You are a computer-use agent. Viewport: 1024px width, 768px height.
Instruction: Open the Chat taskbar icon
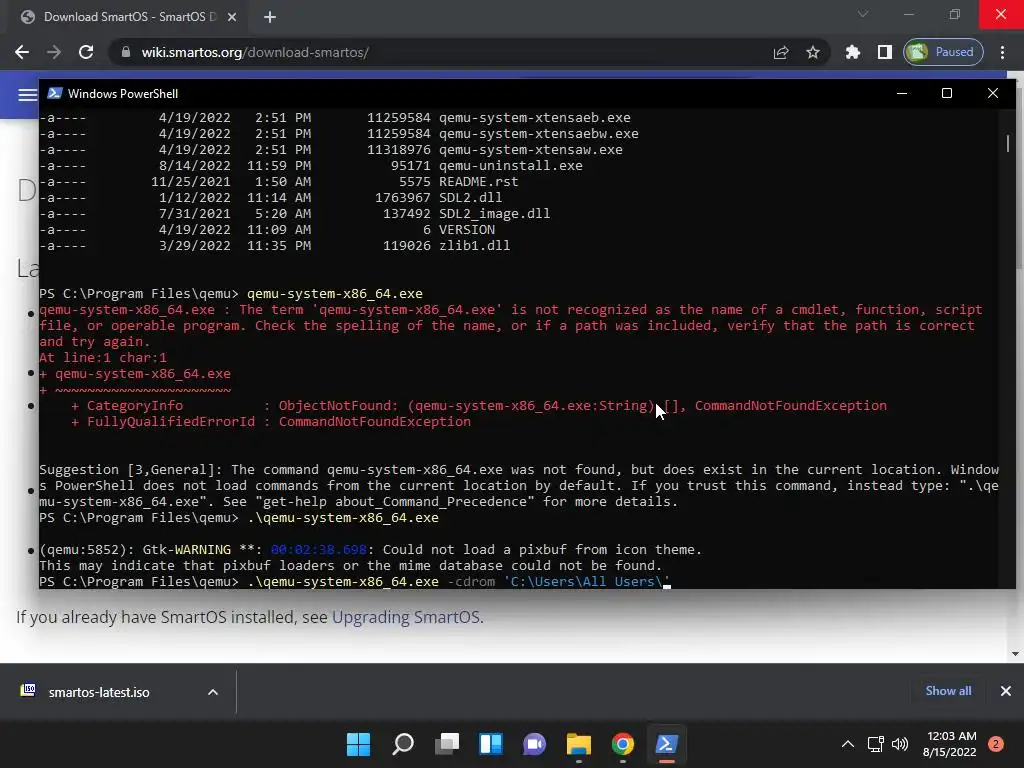pos(534,744)
